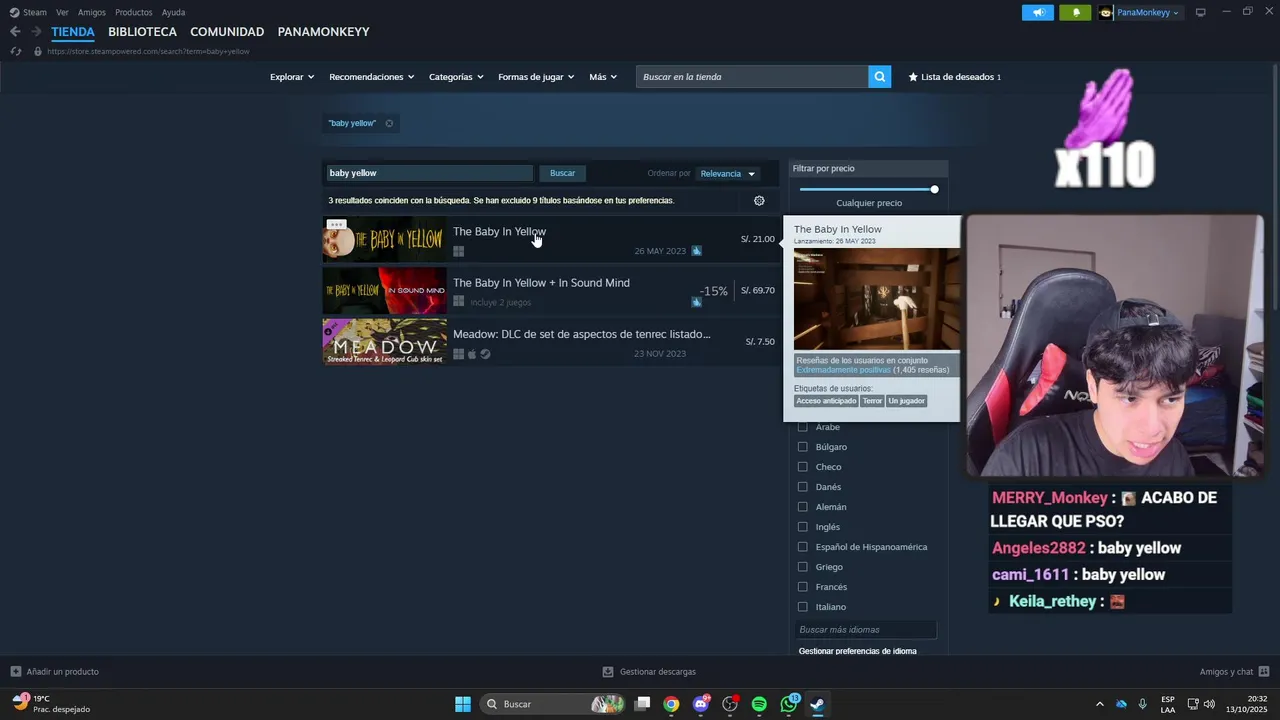Open Lista de deseados

(x=954, y=77)
